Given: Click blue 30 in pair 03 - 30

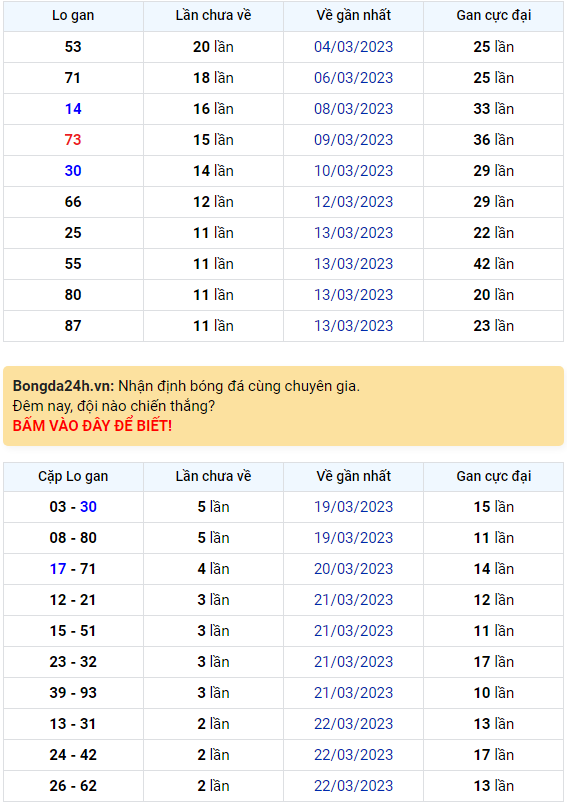Looking at the screenshot, I should click(88, 507).
